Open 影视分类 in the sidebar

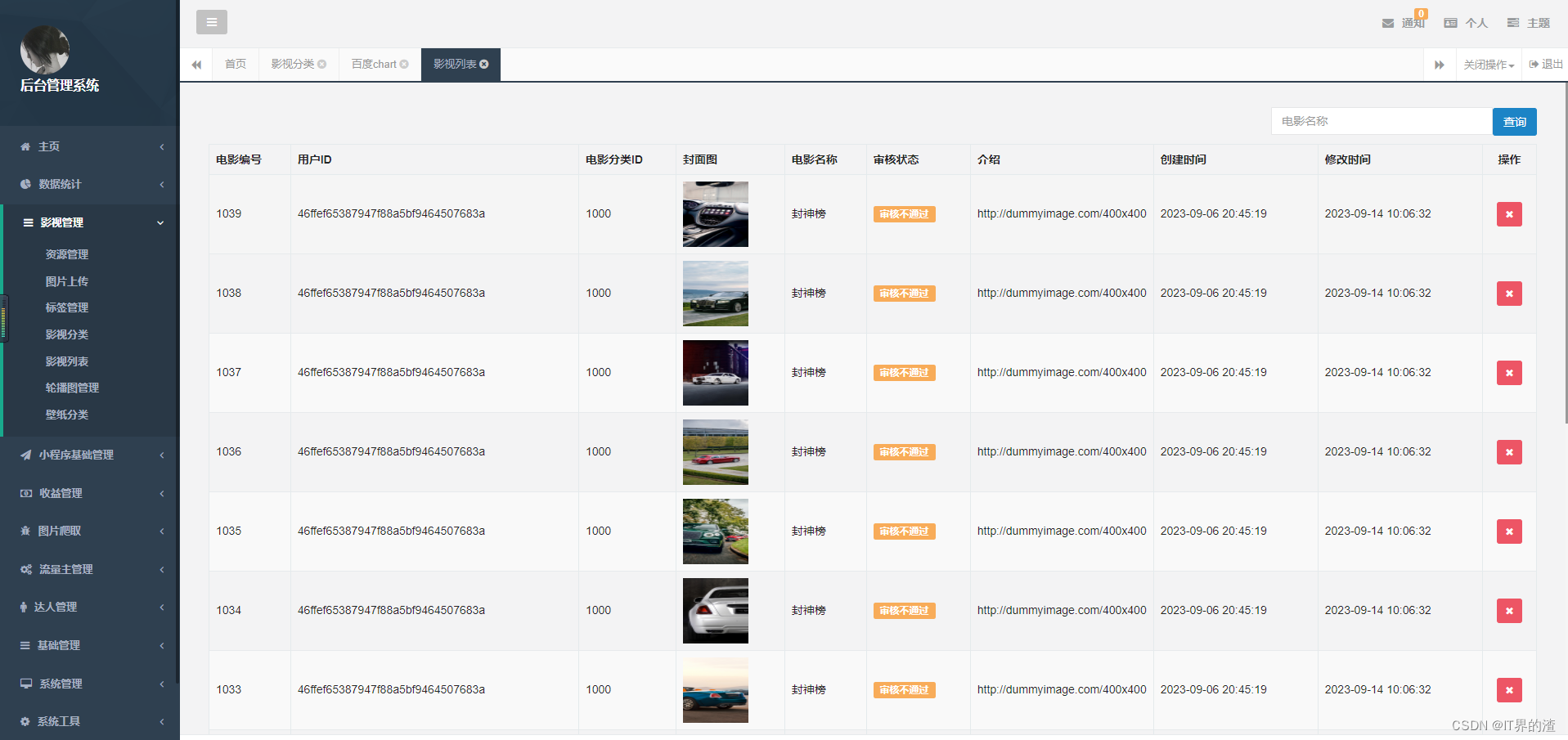pyautogui.click(x=67, y=334)
